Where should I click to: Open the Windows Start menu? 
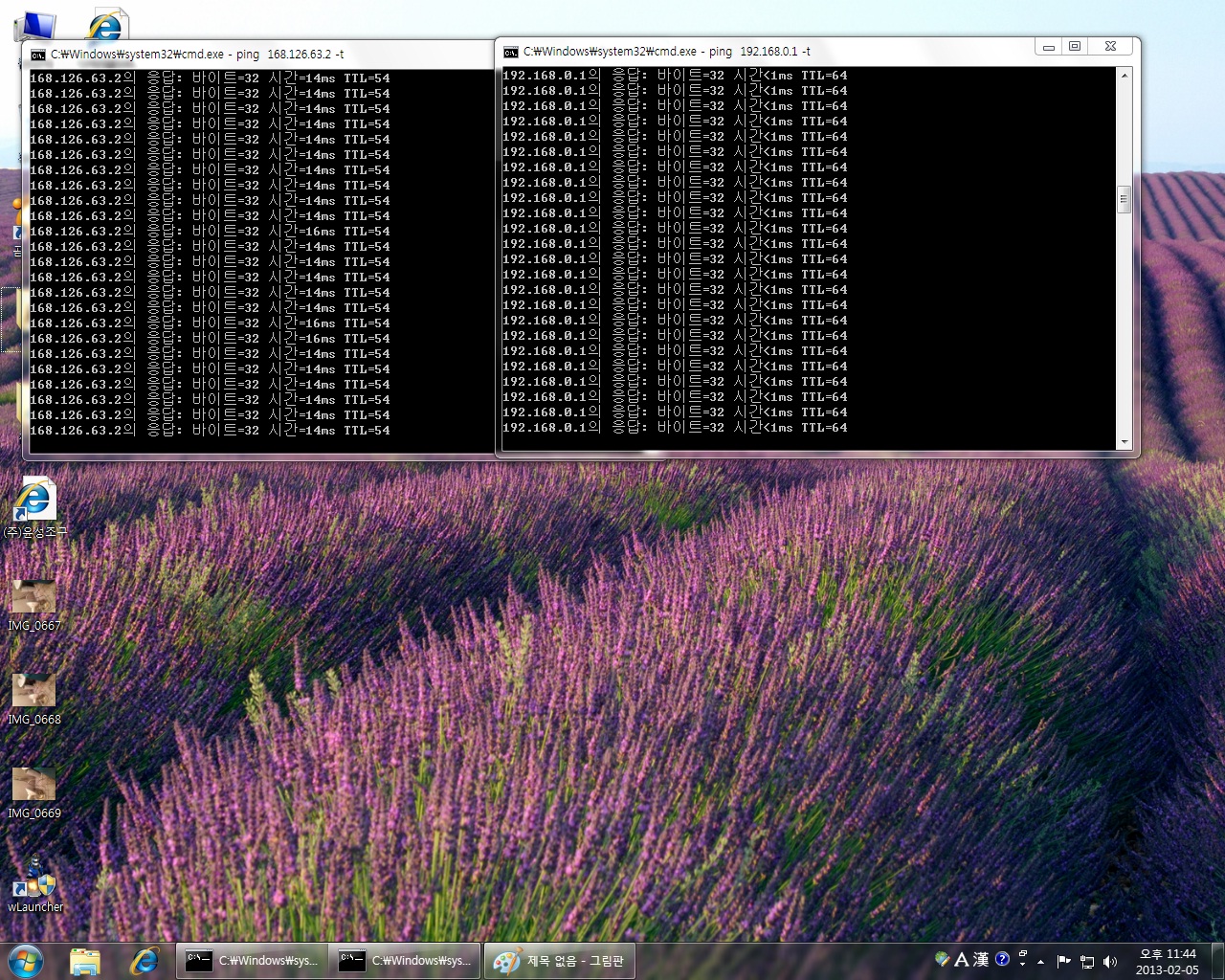tap(26, 960)
